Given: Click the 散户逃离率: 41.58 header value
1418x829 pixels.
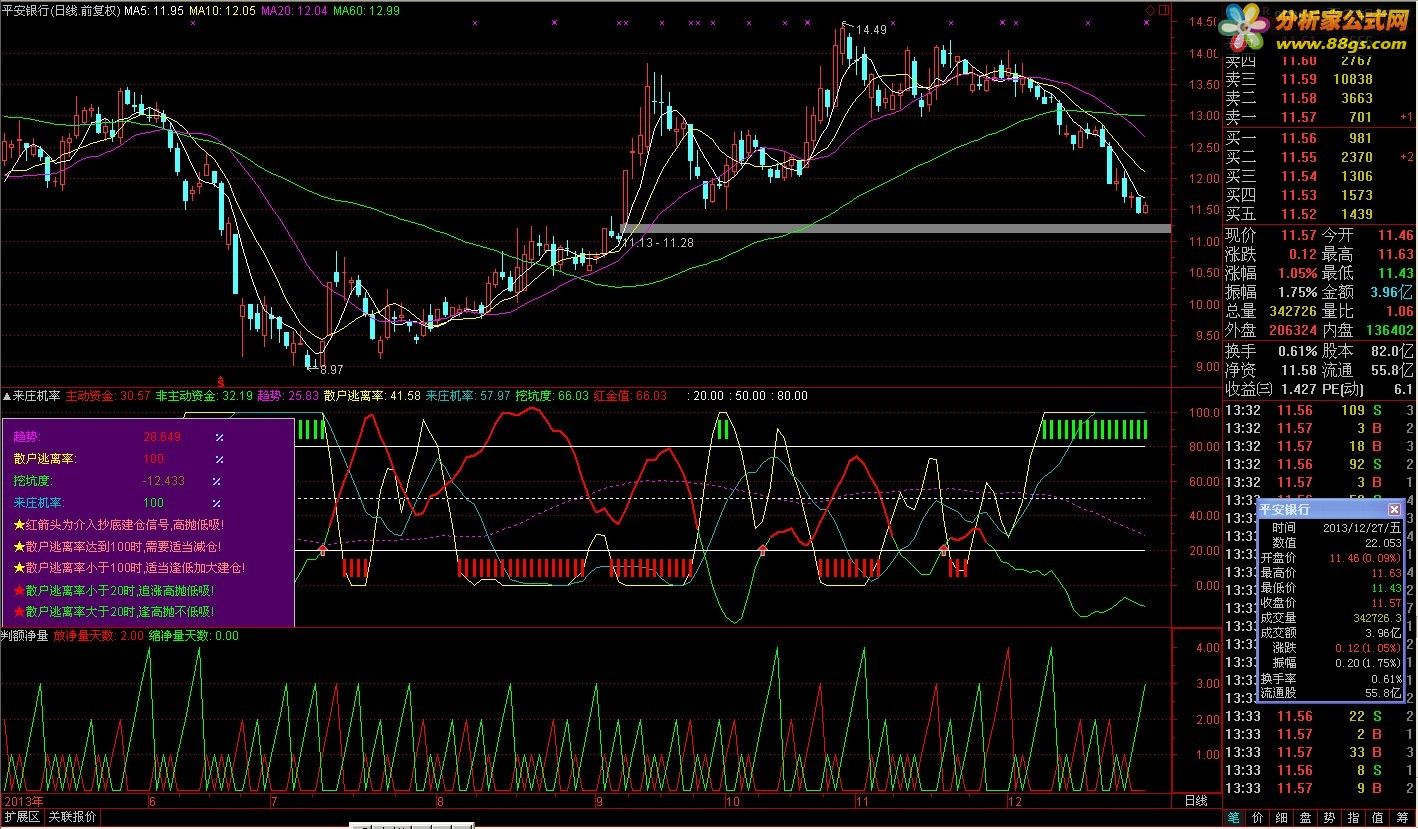Looking at the screenshot, I should [x=372, y=396].
